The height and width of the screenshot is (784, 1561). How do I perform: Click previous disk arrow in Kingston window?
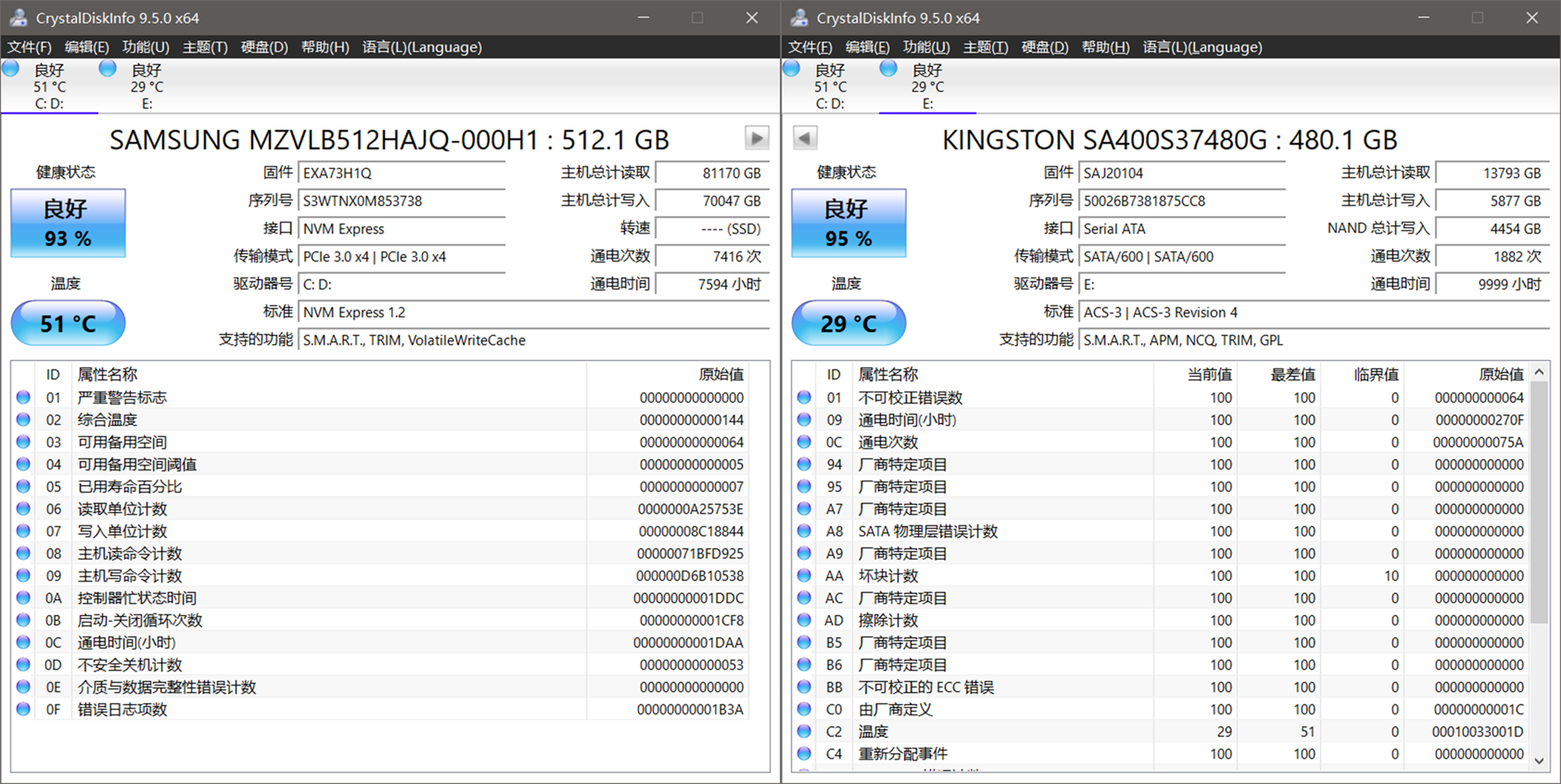point(805,139)
